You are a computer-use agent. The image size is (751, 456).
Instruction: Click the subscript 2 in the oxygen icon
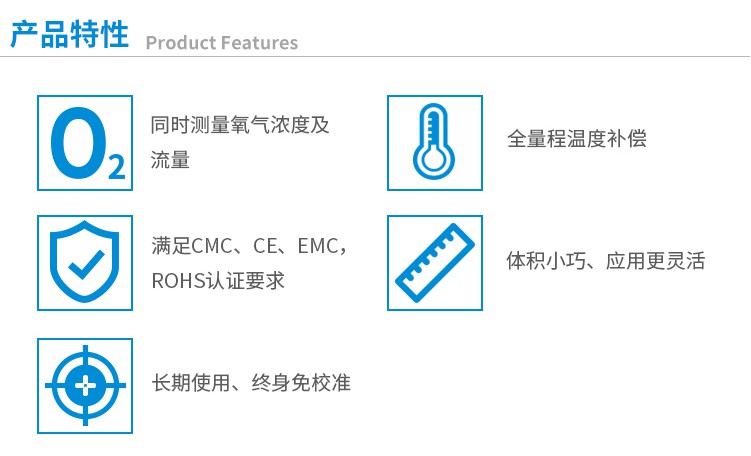coord(116,166)
